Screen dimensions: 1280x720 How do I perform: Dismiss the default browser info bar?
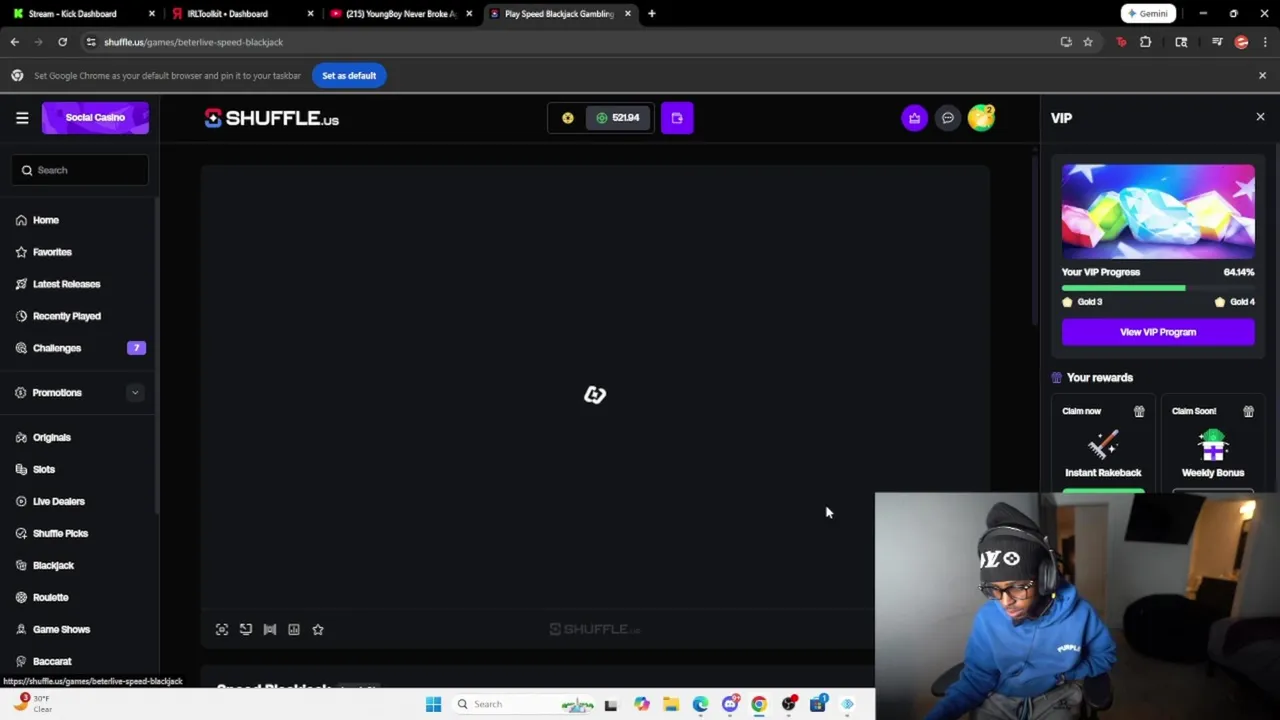(x=1262, y=75)
